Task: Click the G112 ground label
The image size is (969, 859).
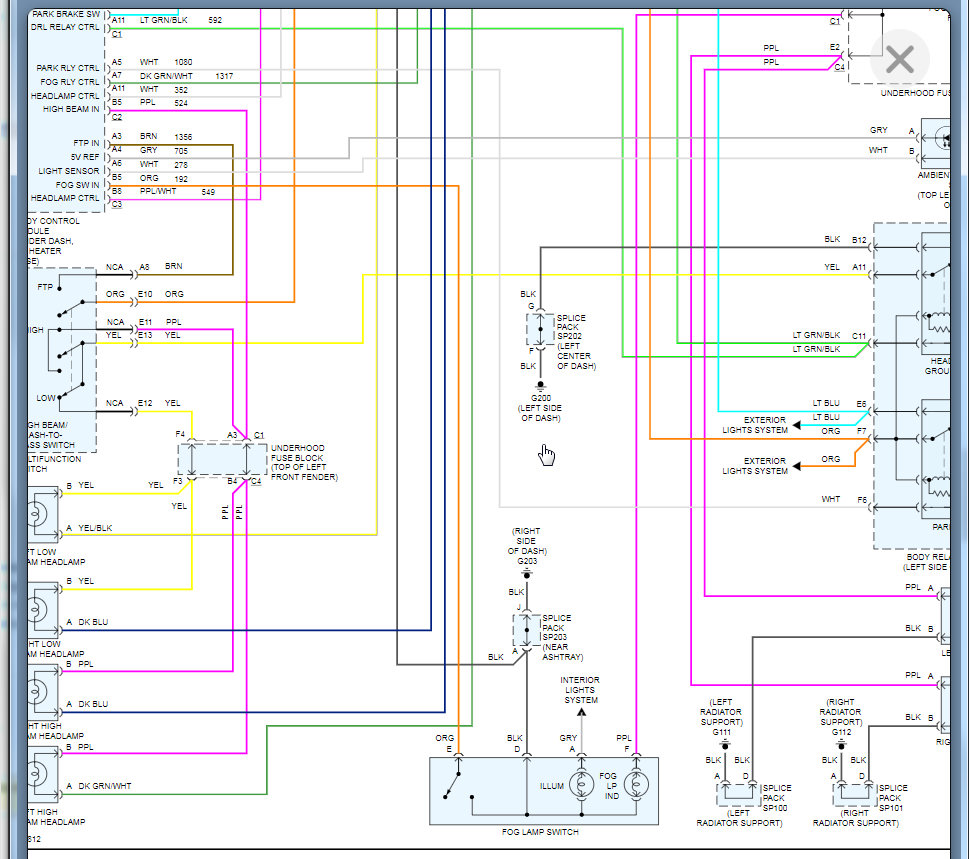Action: click(x=841, y=732)
